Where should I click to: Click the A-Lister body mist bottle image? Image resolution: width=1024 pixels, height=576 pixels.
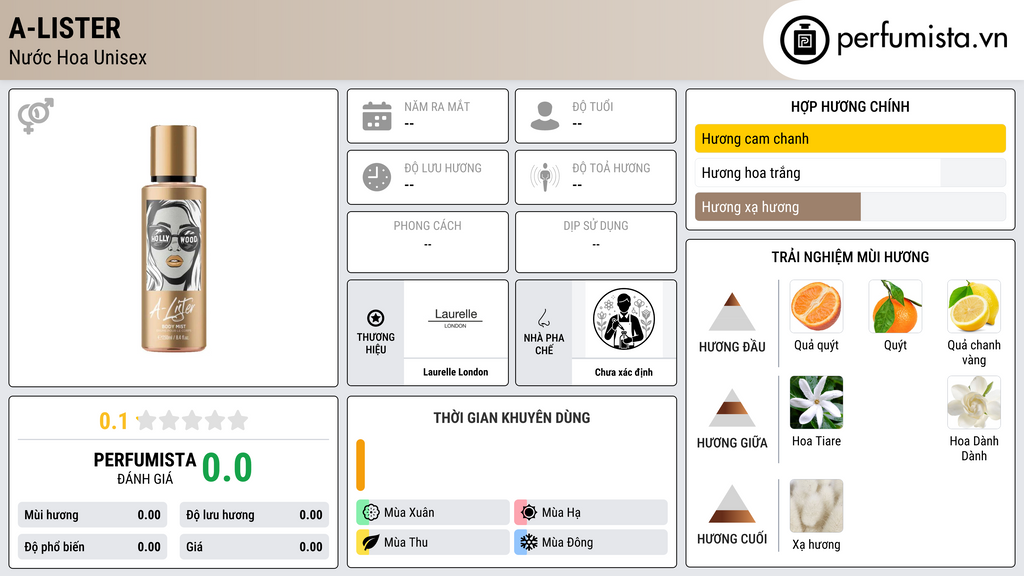point(174,238)
